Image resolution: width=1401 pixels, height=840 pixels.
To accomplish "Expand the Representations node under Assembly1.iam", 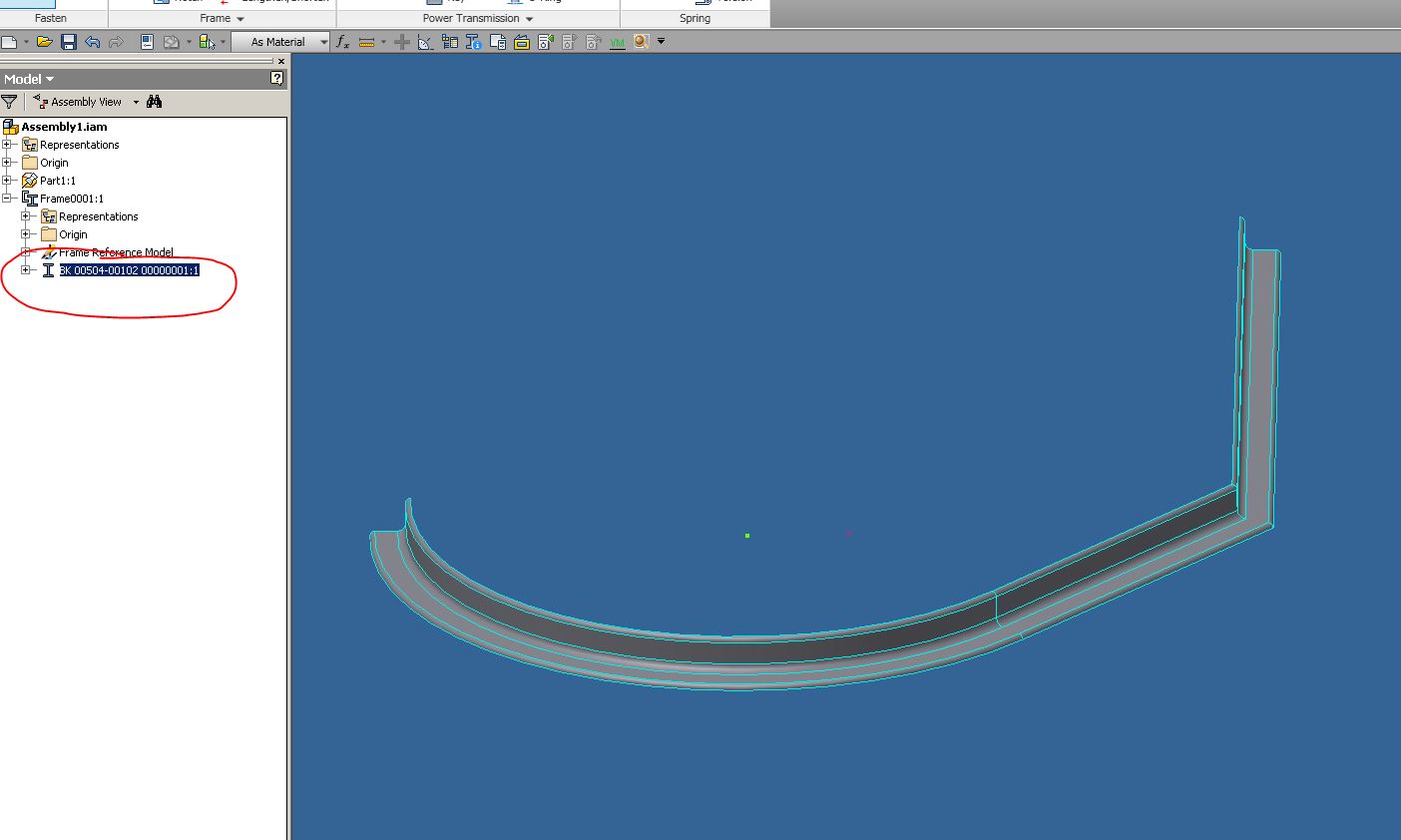I will pyautogui.click(x=8, y=144).
